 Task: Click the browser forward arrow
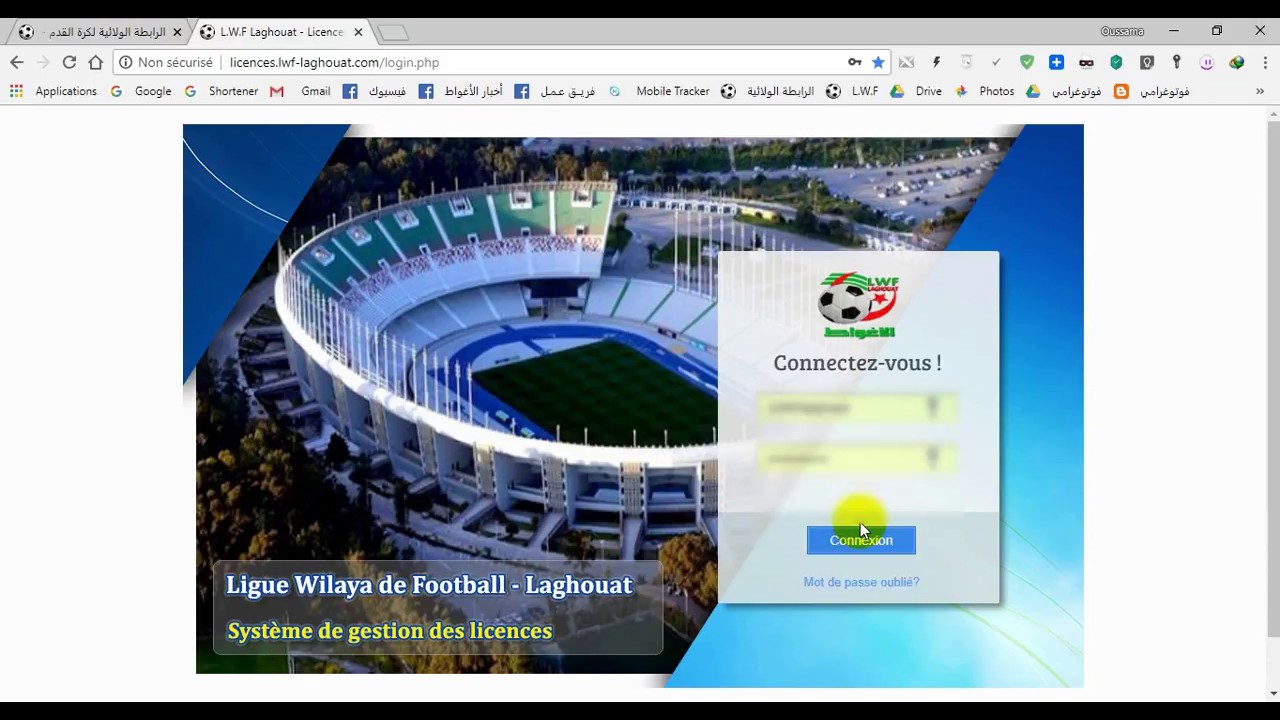point(43,62)
